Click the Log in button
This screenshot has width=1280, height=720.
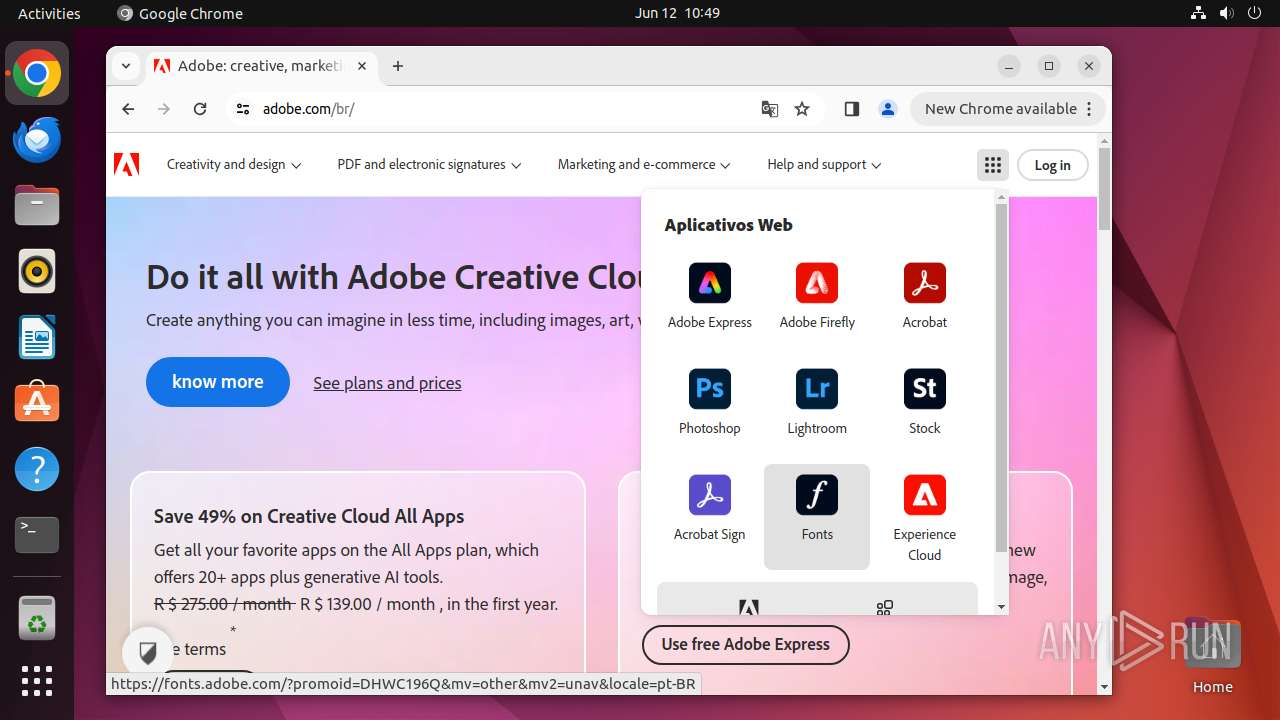[1052, 165]
